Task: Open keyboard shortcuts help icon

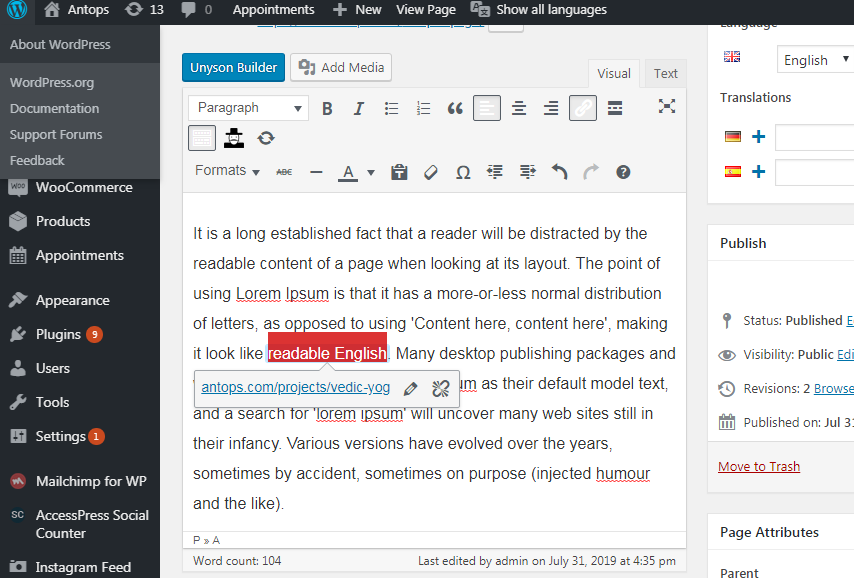Action: coord(623,173)
